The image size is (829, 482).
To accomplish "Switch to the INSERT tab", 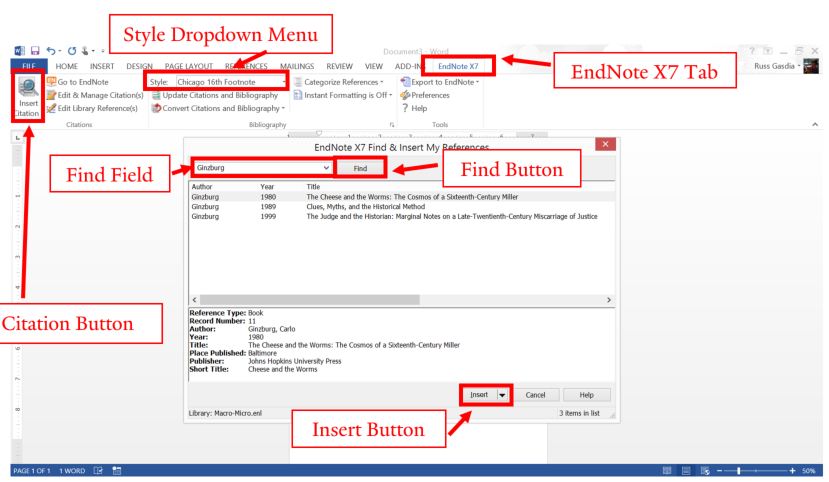I will pyautogui.click(x=102, y=66).
